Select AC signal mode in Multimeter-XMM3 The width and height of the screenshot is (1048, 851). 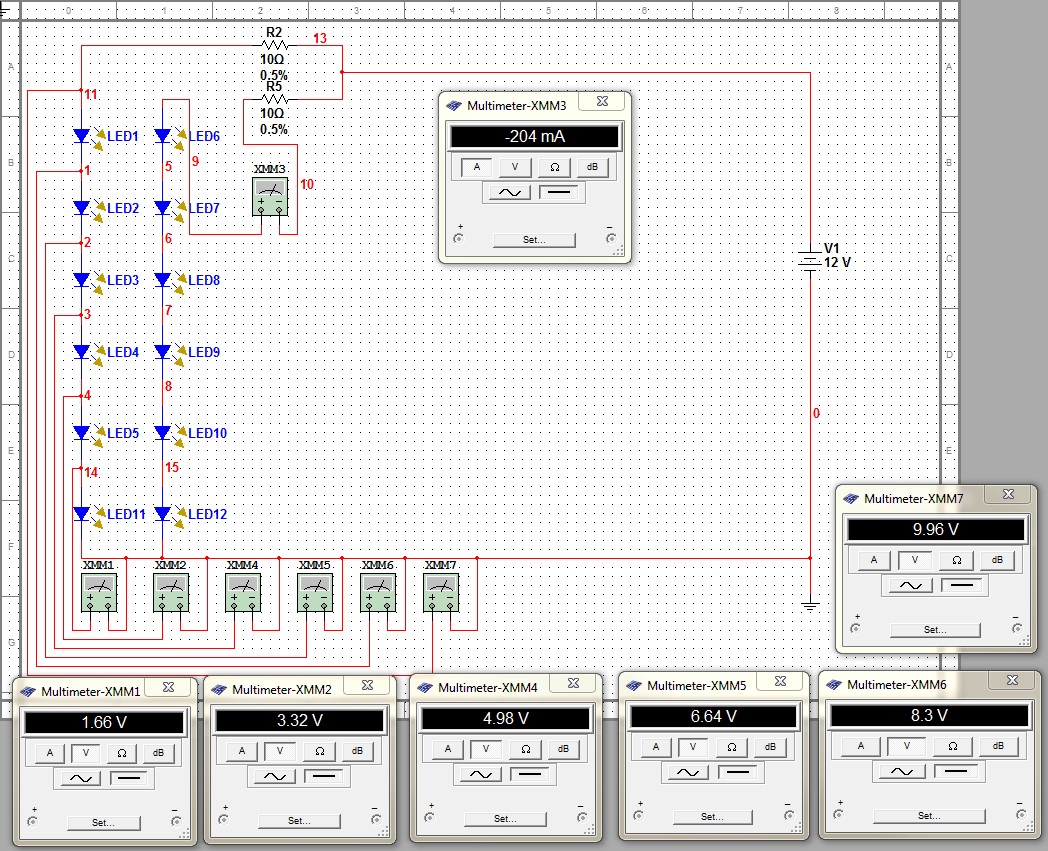pos(509,193)
